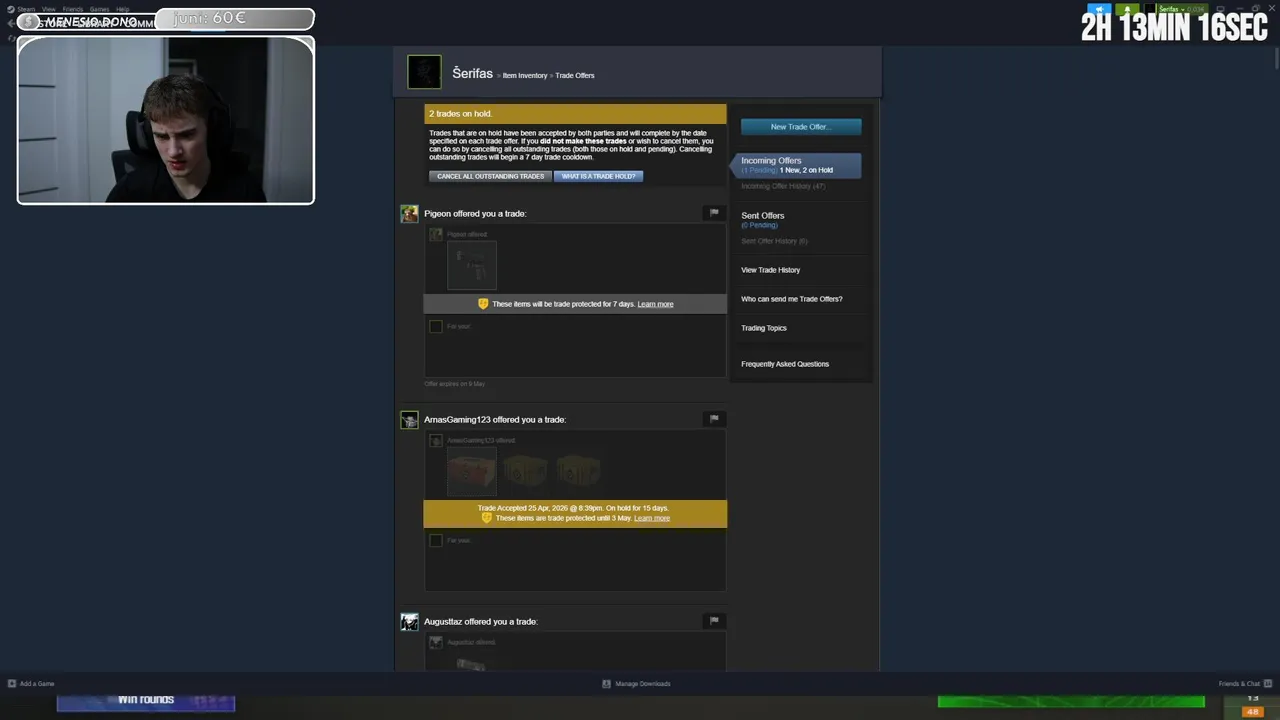Click the small Augusttaz avatar inside the offer box

coord(435,642)
